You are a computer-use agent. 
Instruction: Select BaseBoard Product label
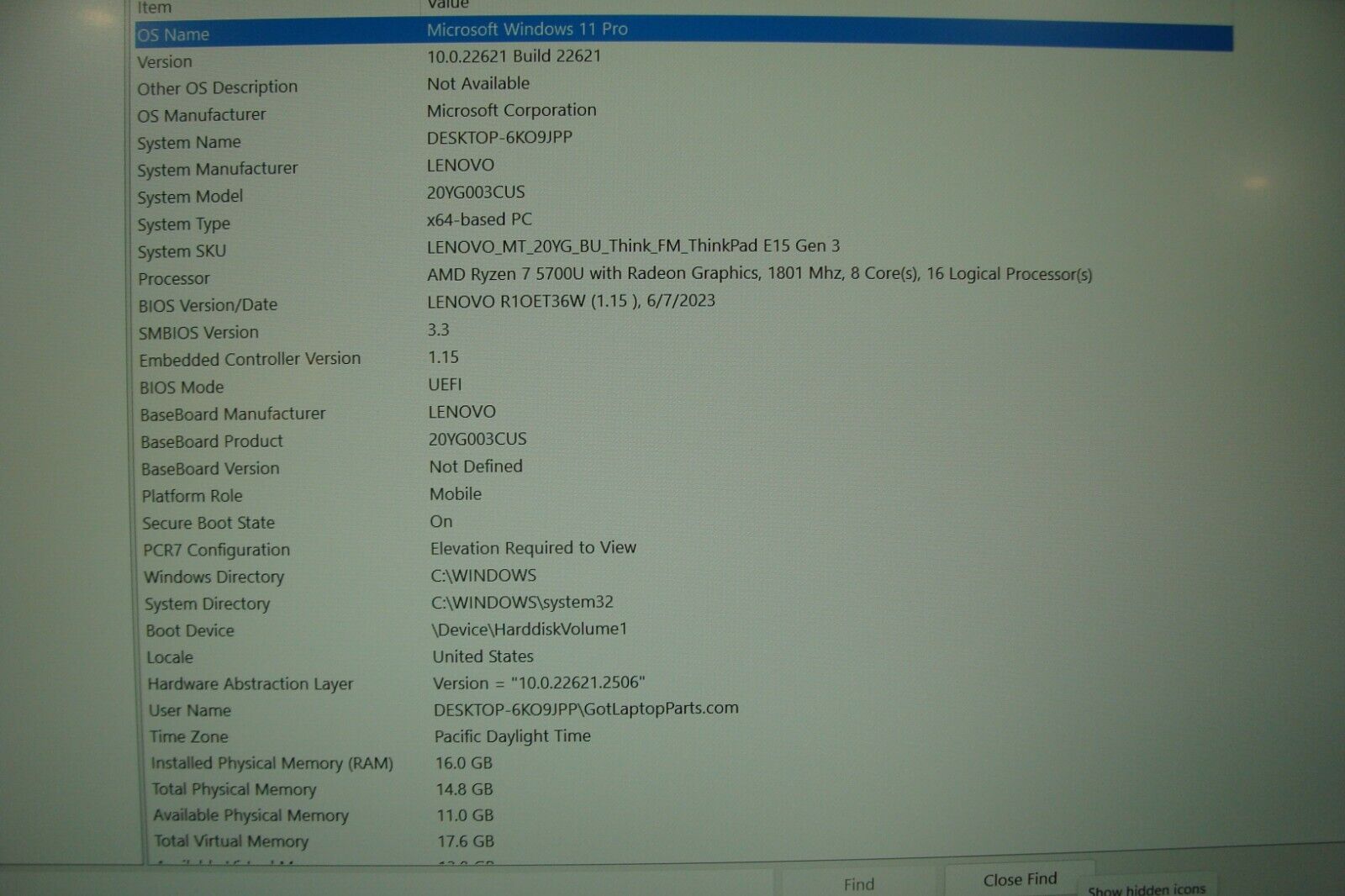(212, 441)
